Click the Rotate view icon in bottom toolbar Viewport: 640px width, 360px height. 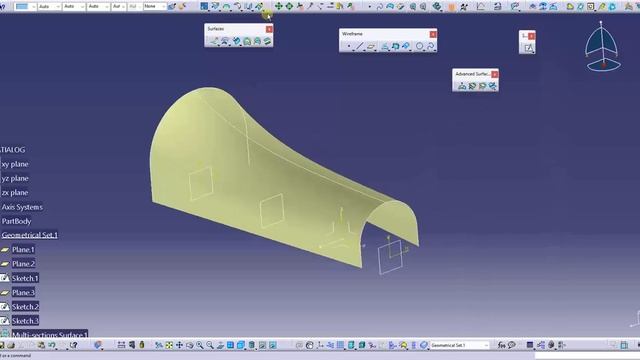tap(189, 345)
